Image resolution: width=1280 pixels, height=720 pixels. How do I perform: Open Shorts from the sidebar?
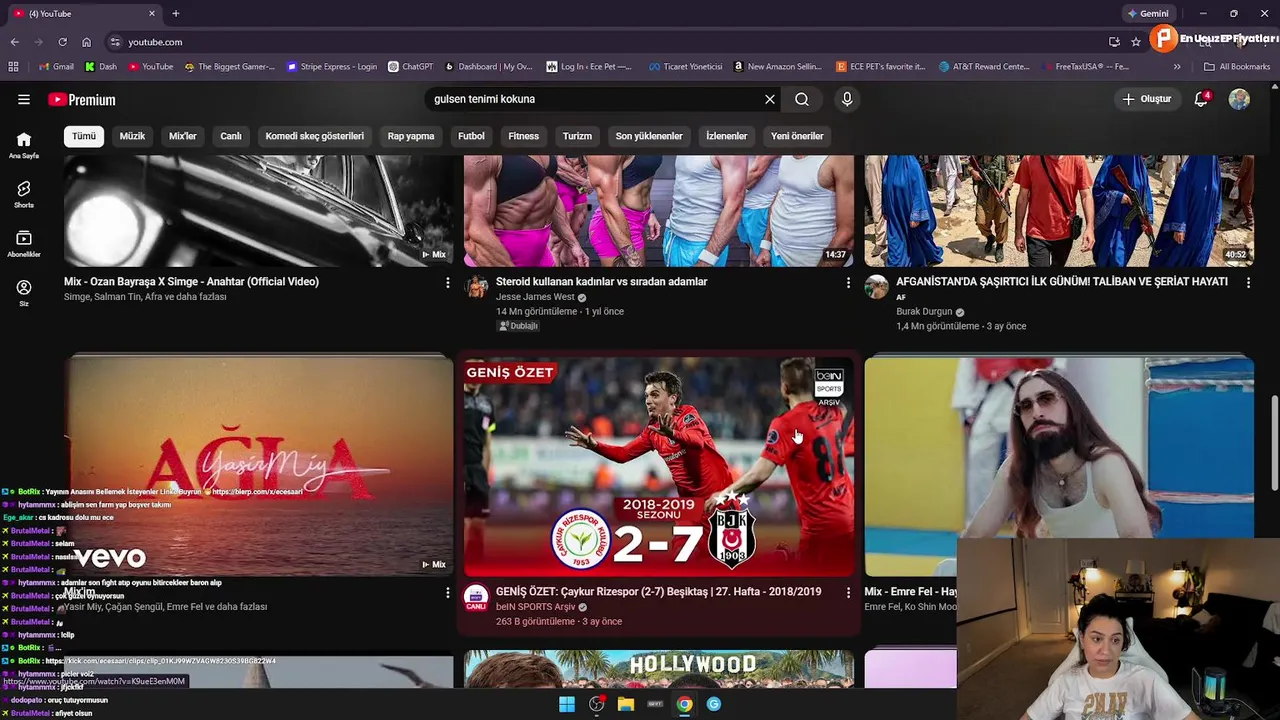click(24, 194)
